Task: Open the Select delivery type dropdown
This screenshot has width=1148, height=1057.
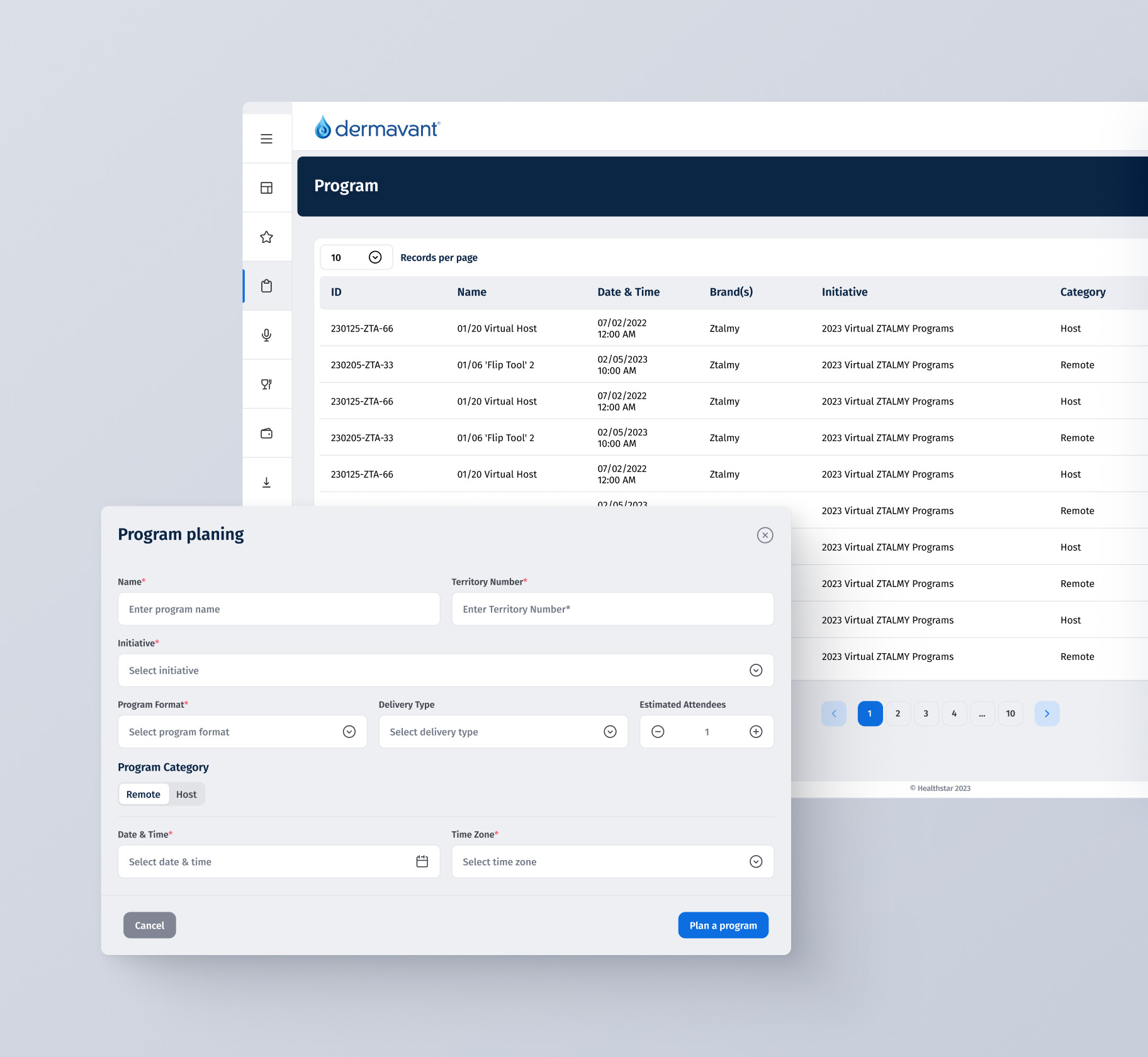Action: pos(503,732)
